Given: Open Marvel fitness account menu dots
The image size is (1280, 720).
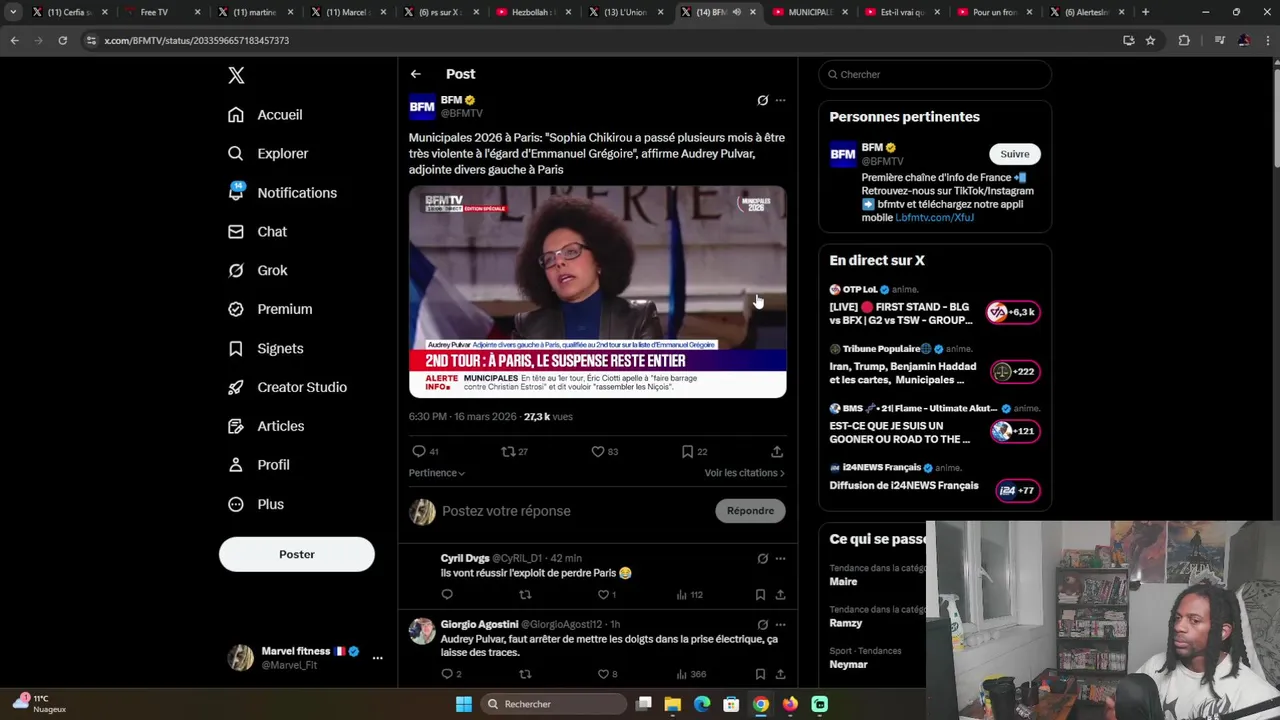Looking at the screenshot, I should 377,658.
